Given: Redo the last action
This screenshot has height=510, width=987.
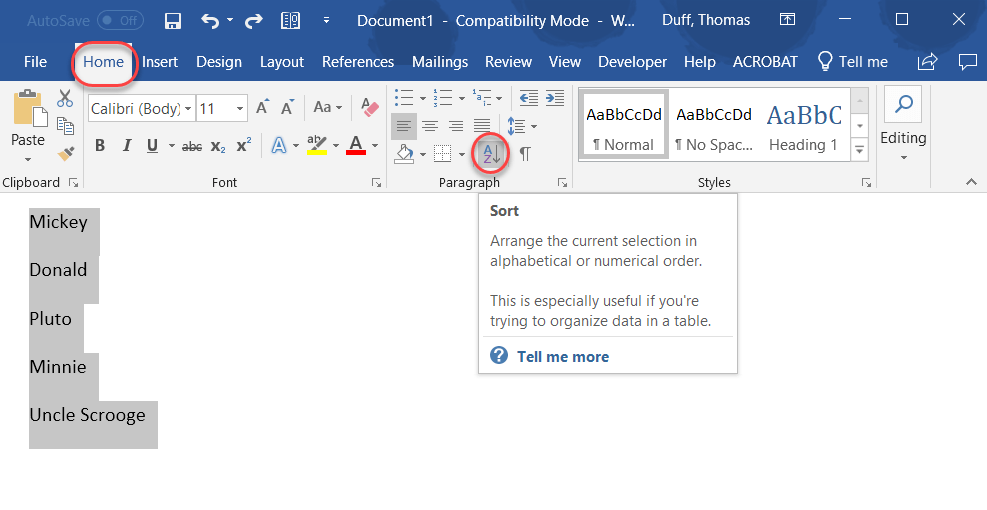Looking at the screenshot, I should [254, 21].
